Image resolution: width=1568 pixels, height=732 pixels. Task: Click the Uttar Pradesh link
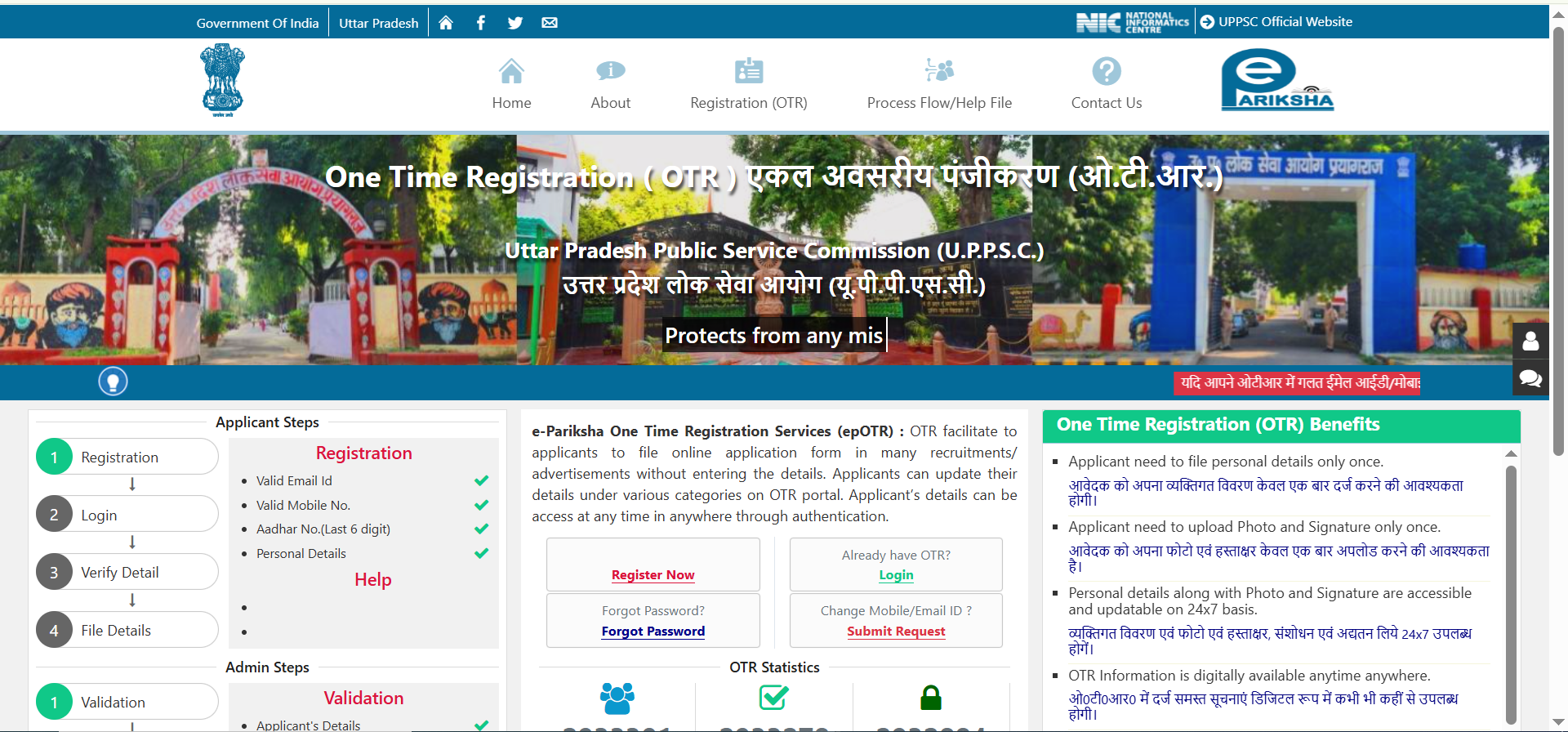coord(379,23)
